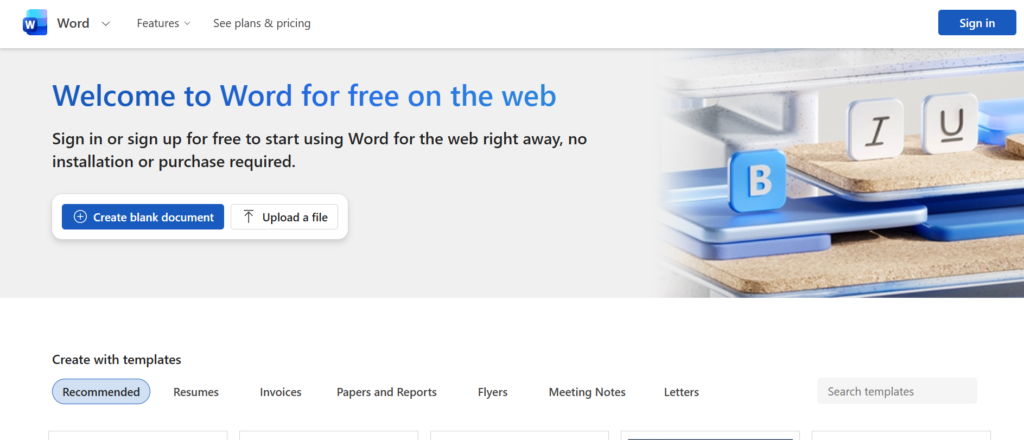Switch to the Resumes tab
This screenshot has width=1024, height=440.
click(x=195, y=392)
